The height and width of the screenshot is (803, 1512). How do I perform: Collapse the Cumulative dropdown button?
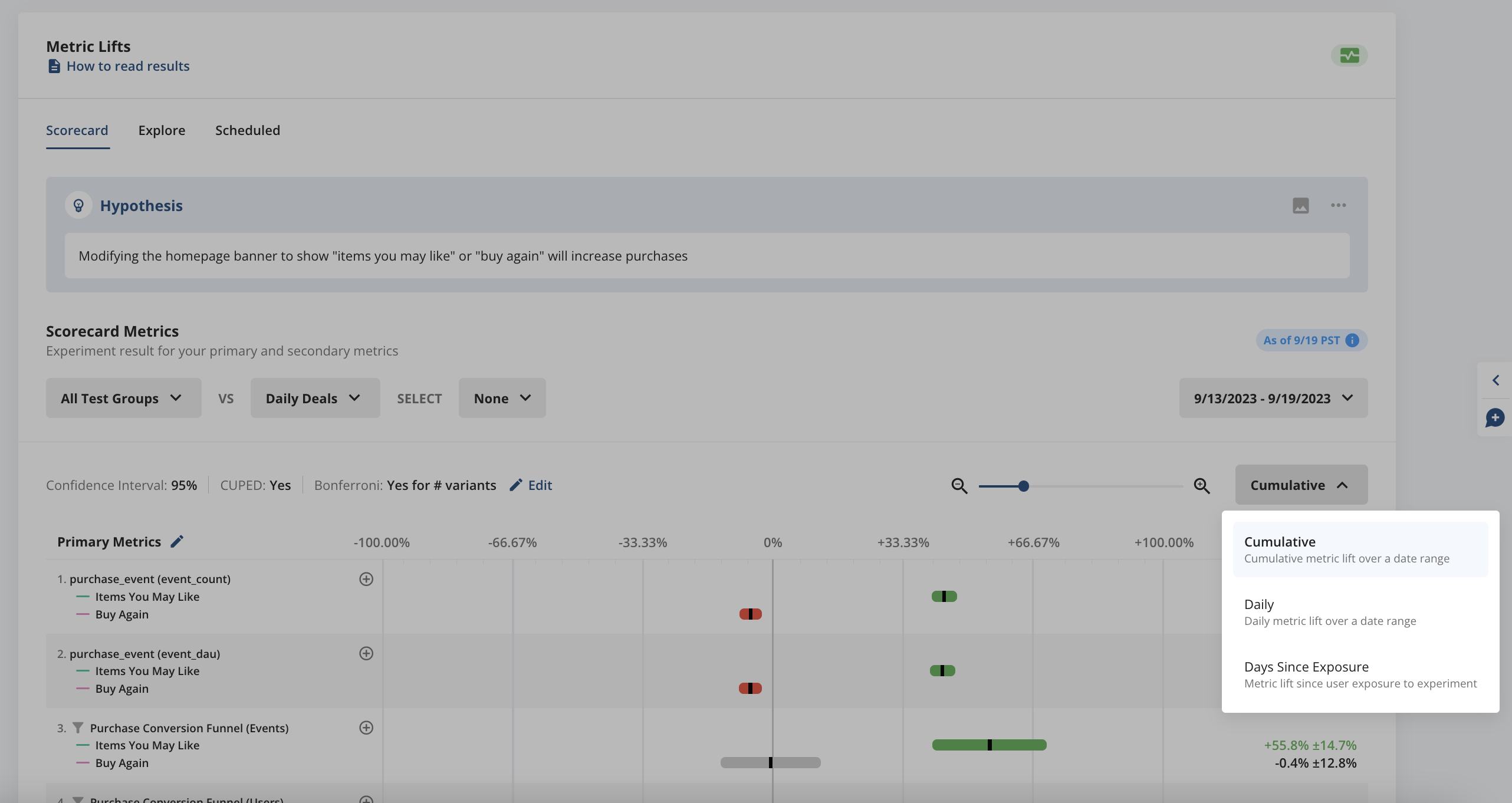(x=1301, y=485)
